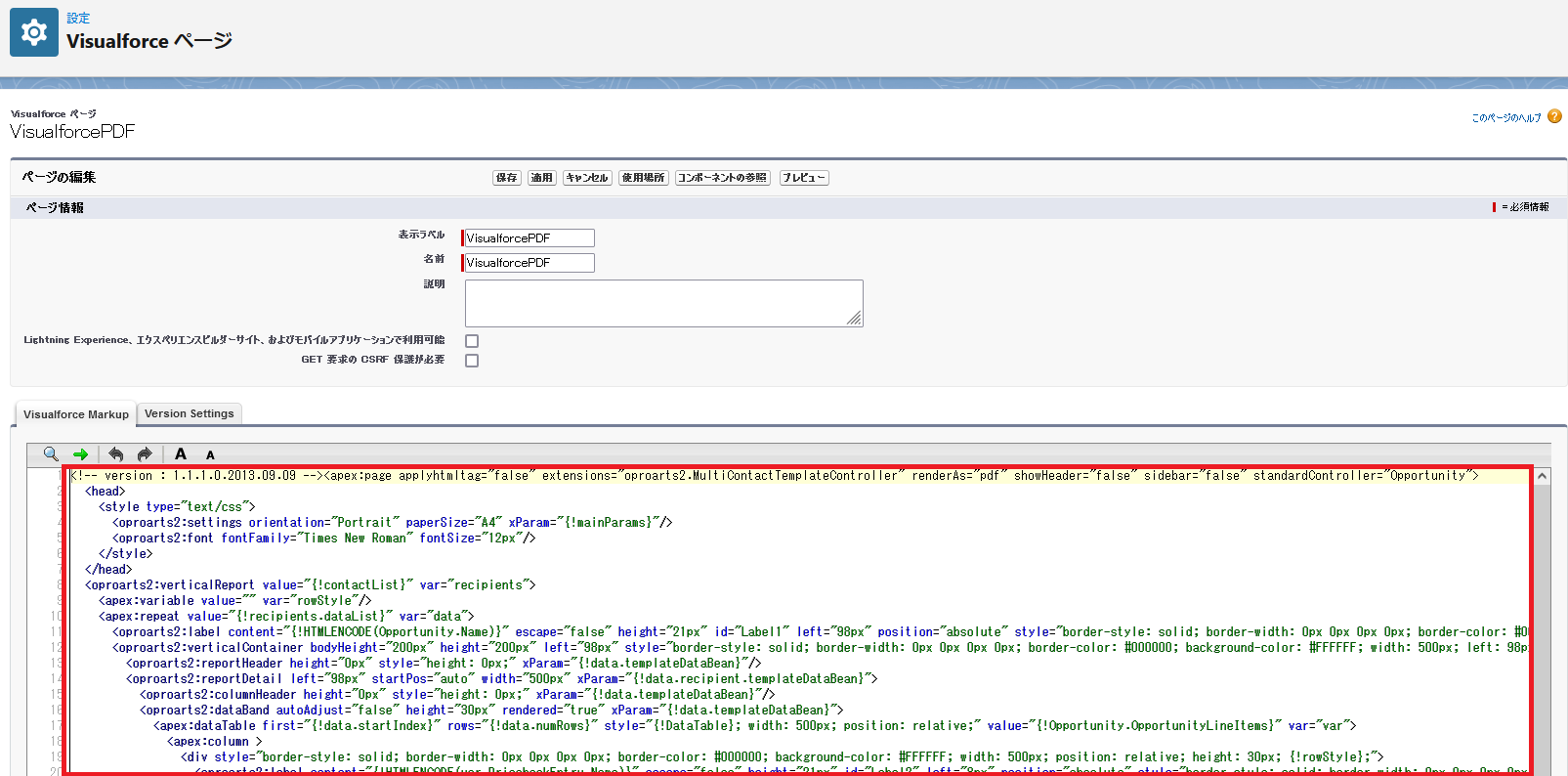Click the ページの編集 section heading
Image resolution: width=1568 pixels, height=776 pixels.
(59, 178)
